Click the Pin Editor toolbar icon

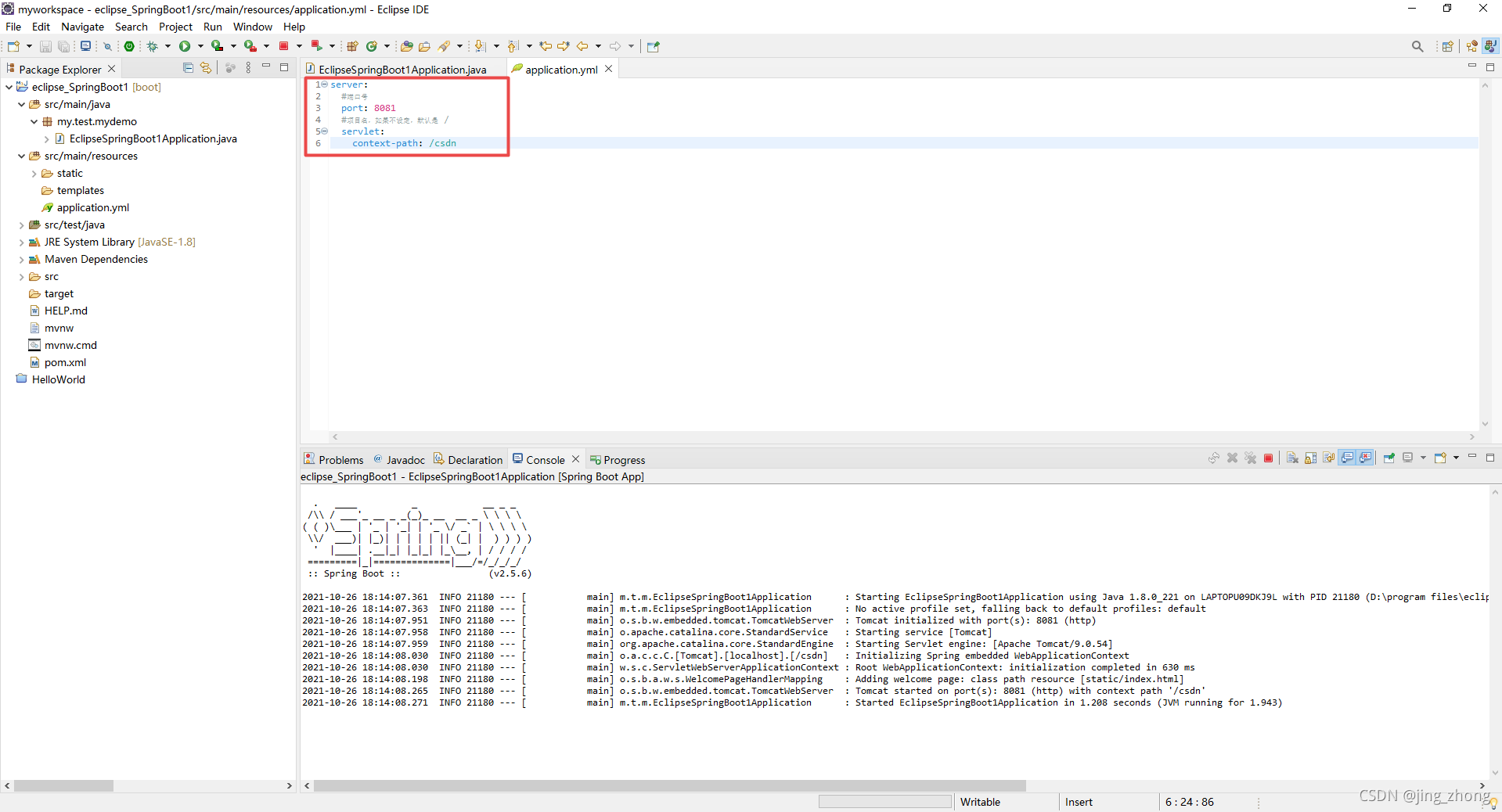tap(653, 46)
